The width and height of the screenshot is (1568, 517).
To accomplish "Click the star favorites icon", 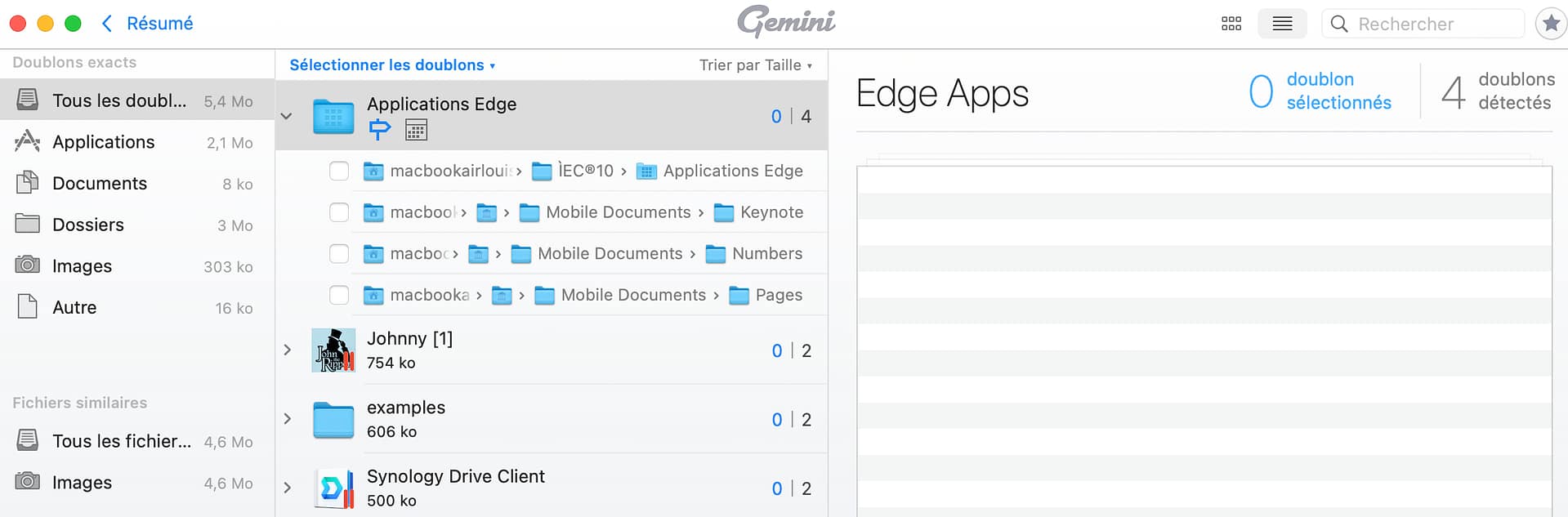I will [1550, 24].
